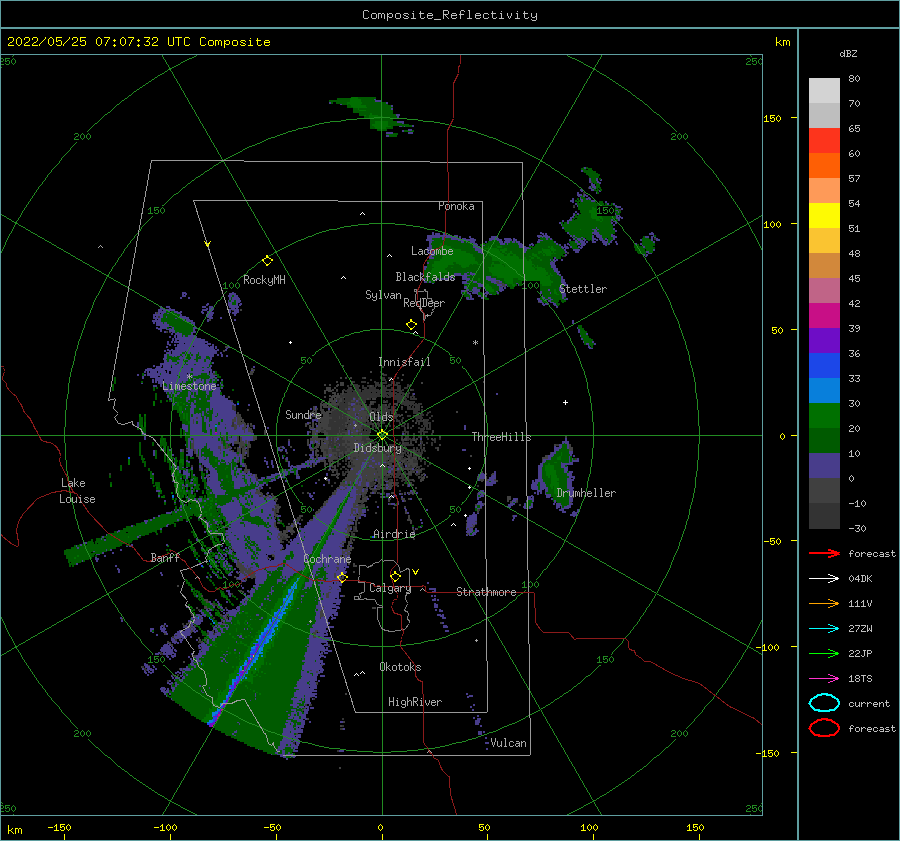Image resolution: width=900 pixels, height=841 pixels.
Task: Click the green 30 dBZ color swatch
Action: tap(824, 416)
